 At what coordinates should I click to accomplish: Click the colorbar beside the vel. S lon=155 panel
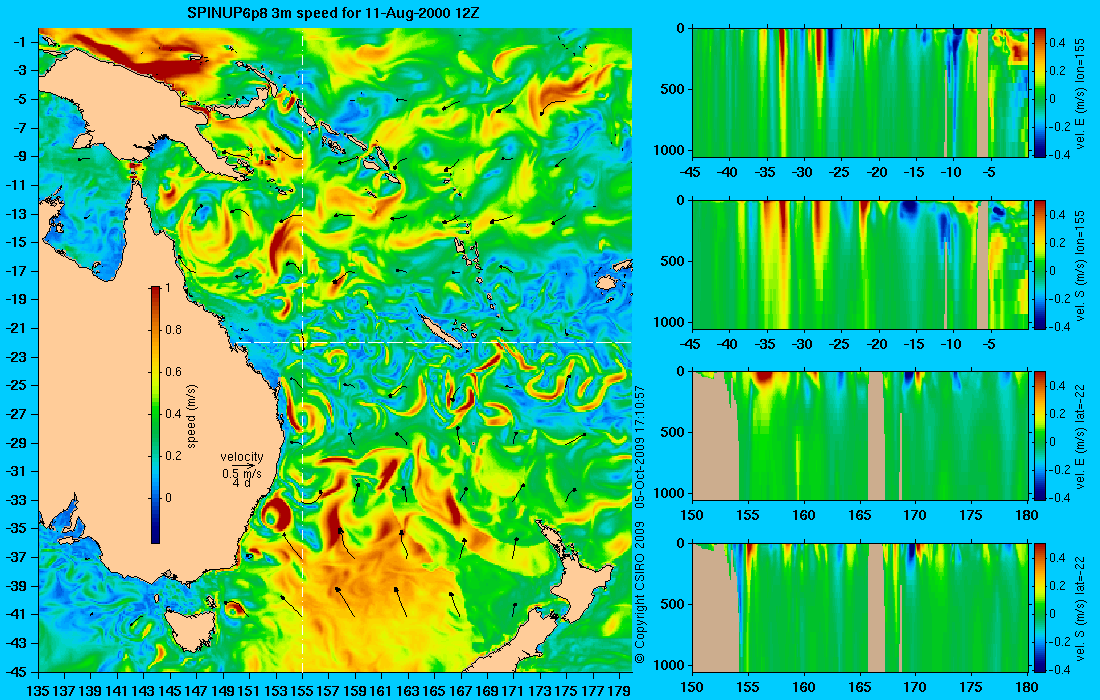click(x=1040, y=264)
